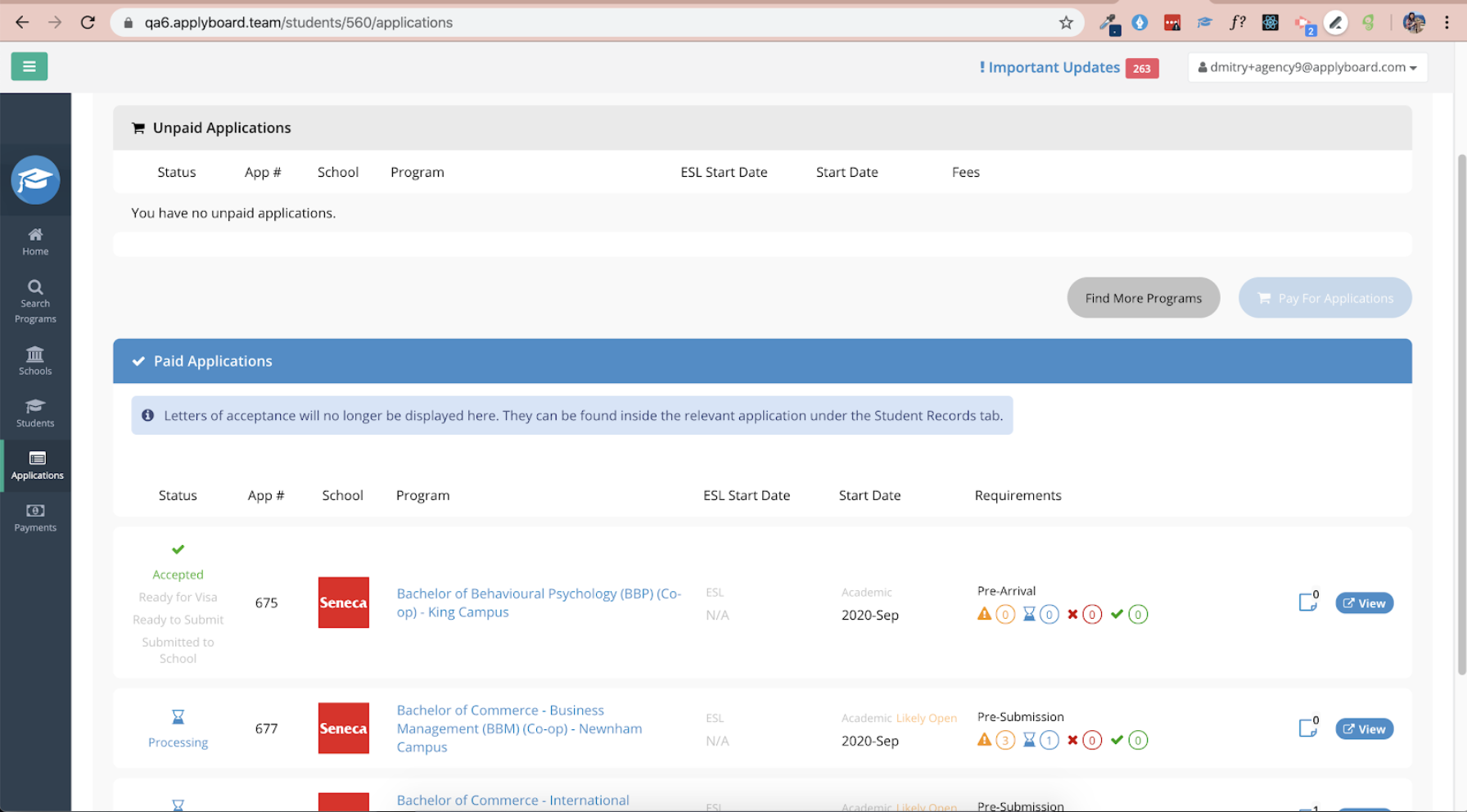Open notes icon for application 675

point(1308,602)
